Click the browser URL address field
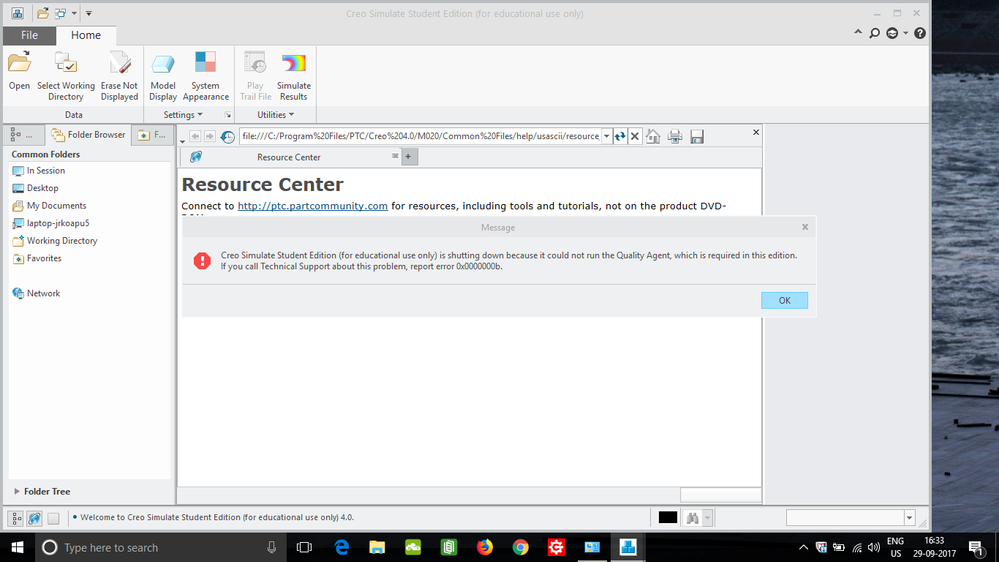Image resolution: width=999 pixels, height=562 pixels. pyautogui.click(x=420, y=136)
